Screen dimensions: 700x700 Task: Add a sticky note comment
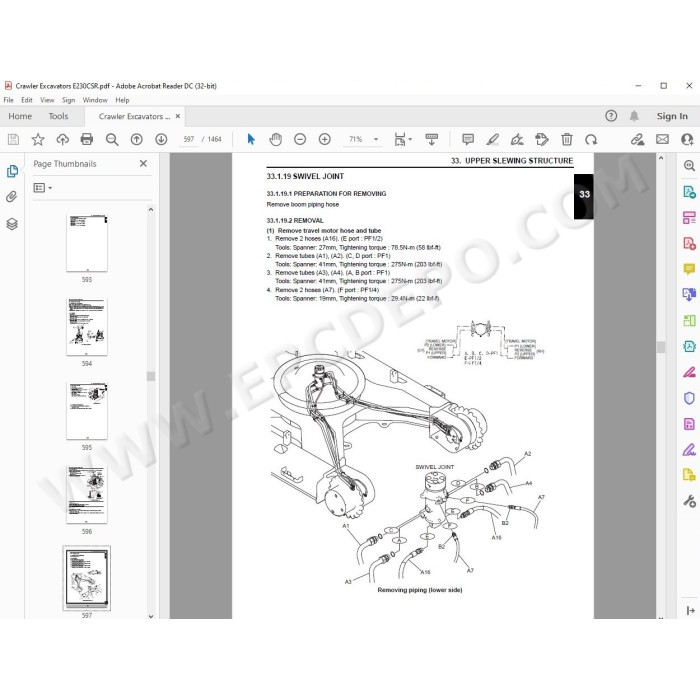468,140
